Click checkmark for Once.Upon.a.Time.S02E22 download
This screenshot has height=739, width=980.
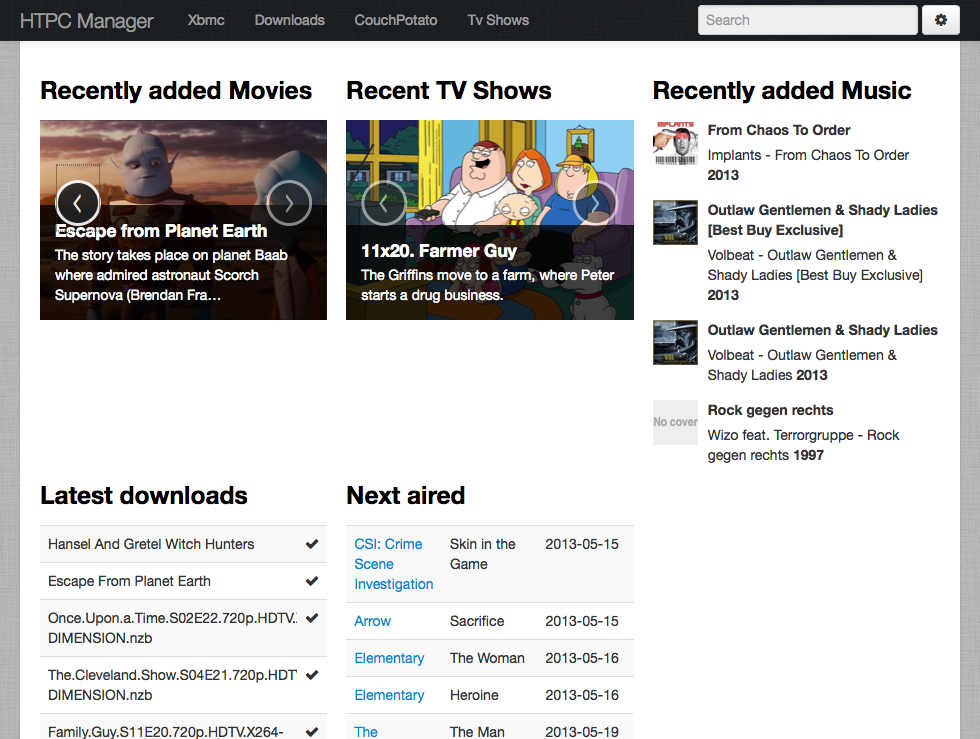point(312,618)
